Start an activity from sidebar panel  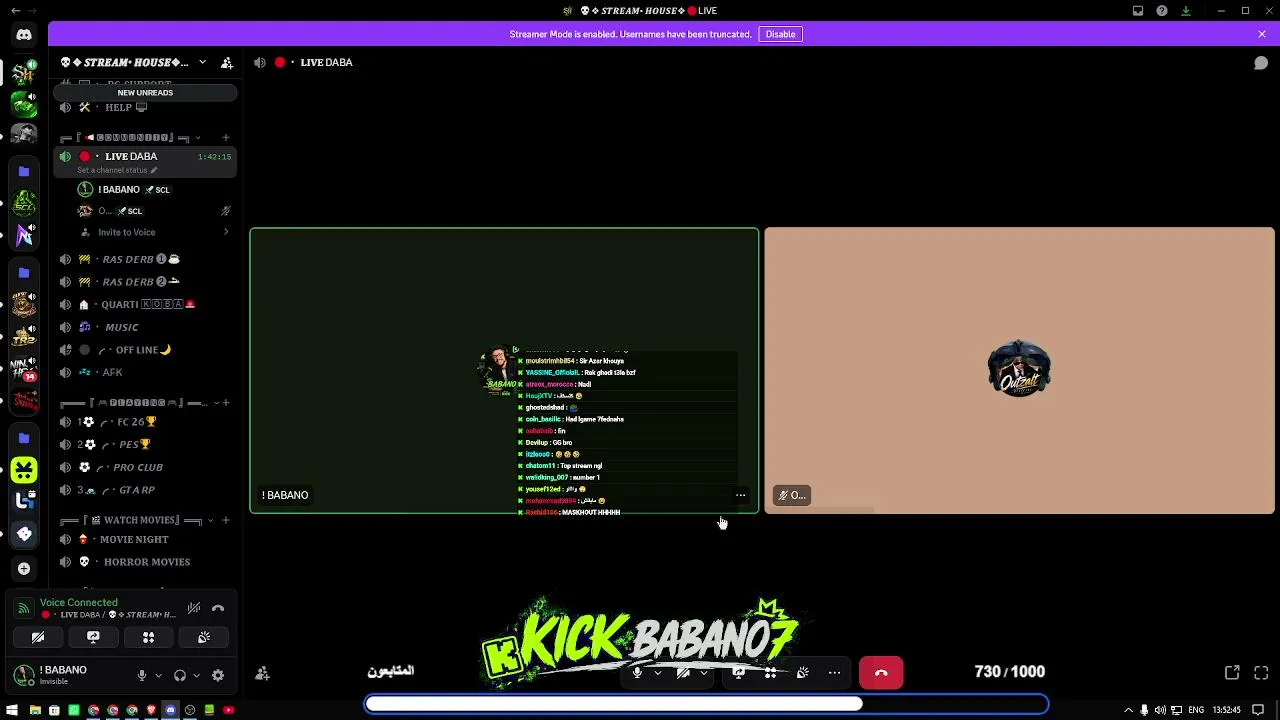click(x=148, y=637)
